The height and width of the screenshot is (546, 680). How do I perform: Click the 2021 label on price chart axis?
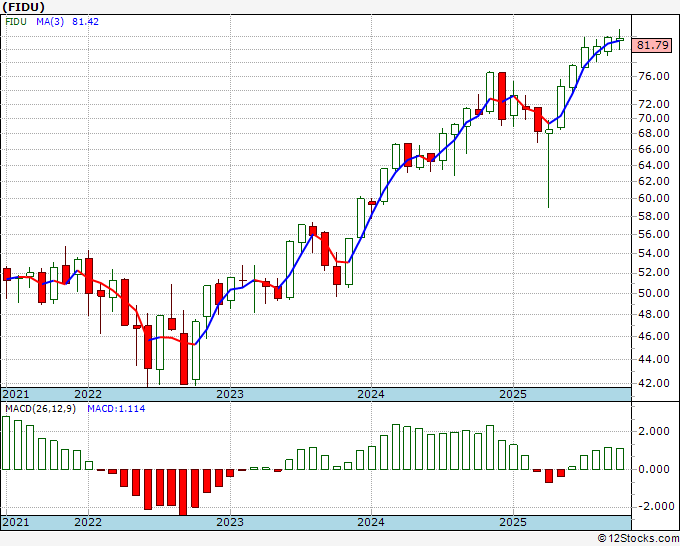click(x=16, y=394)
